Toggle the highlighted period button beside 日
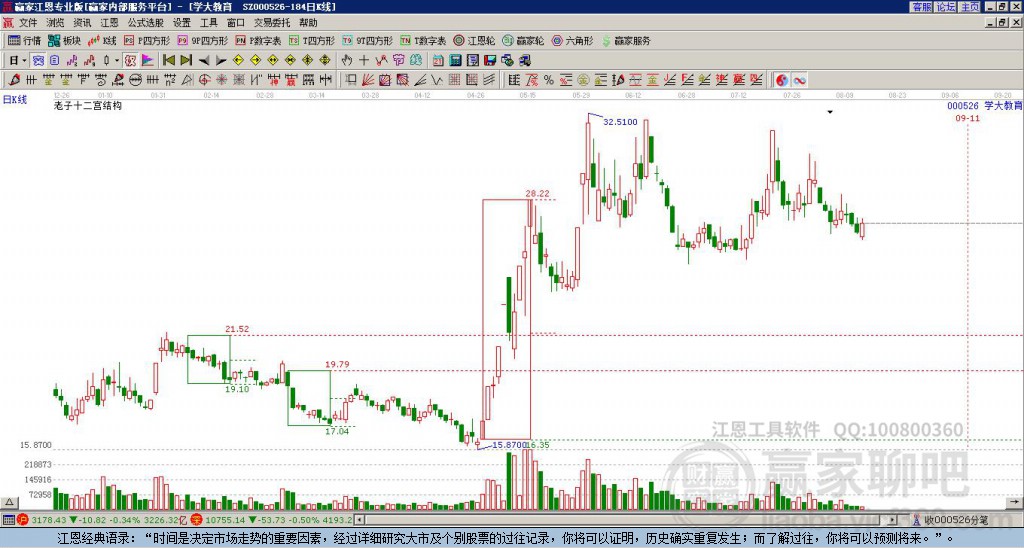The width and height of the screenshot is (1024, 548). (x=39, y=61)
